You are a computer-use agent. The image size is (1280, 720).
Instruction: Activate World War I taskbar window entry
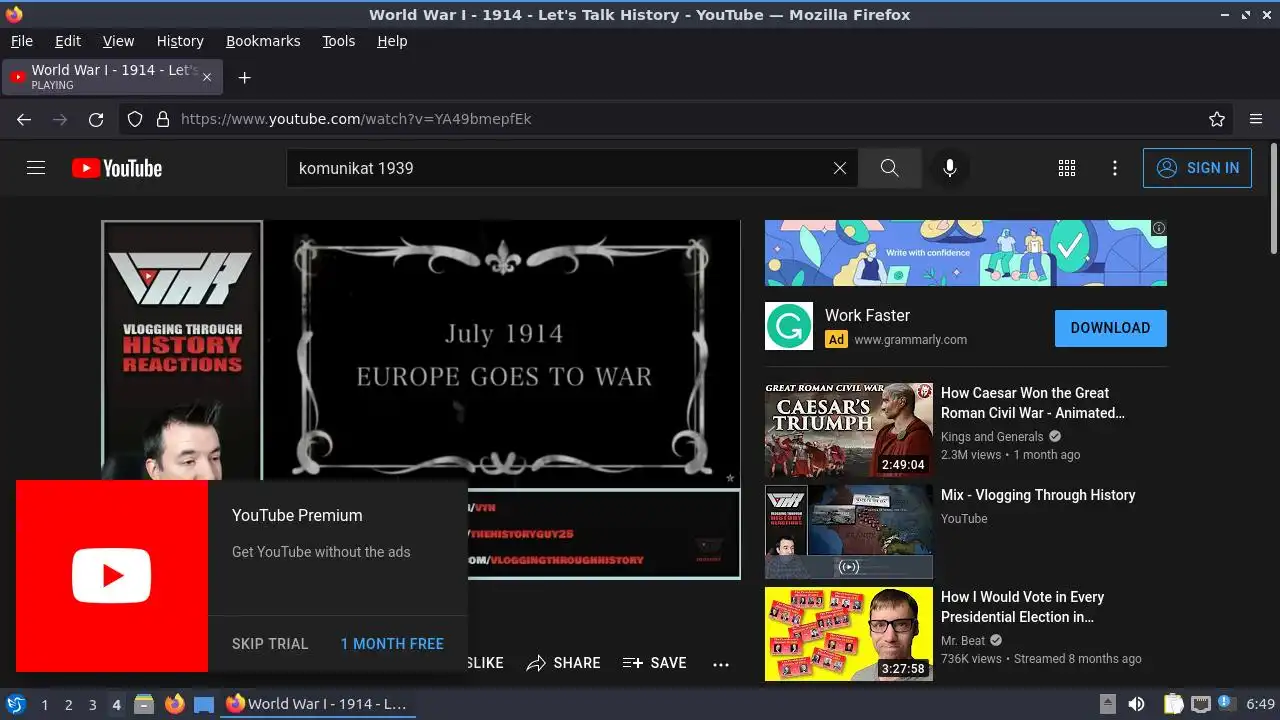coord(317,704)
